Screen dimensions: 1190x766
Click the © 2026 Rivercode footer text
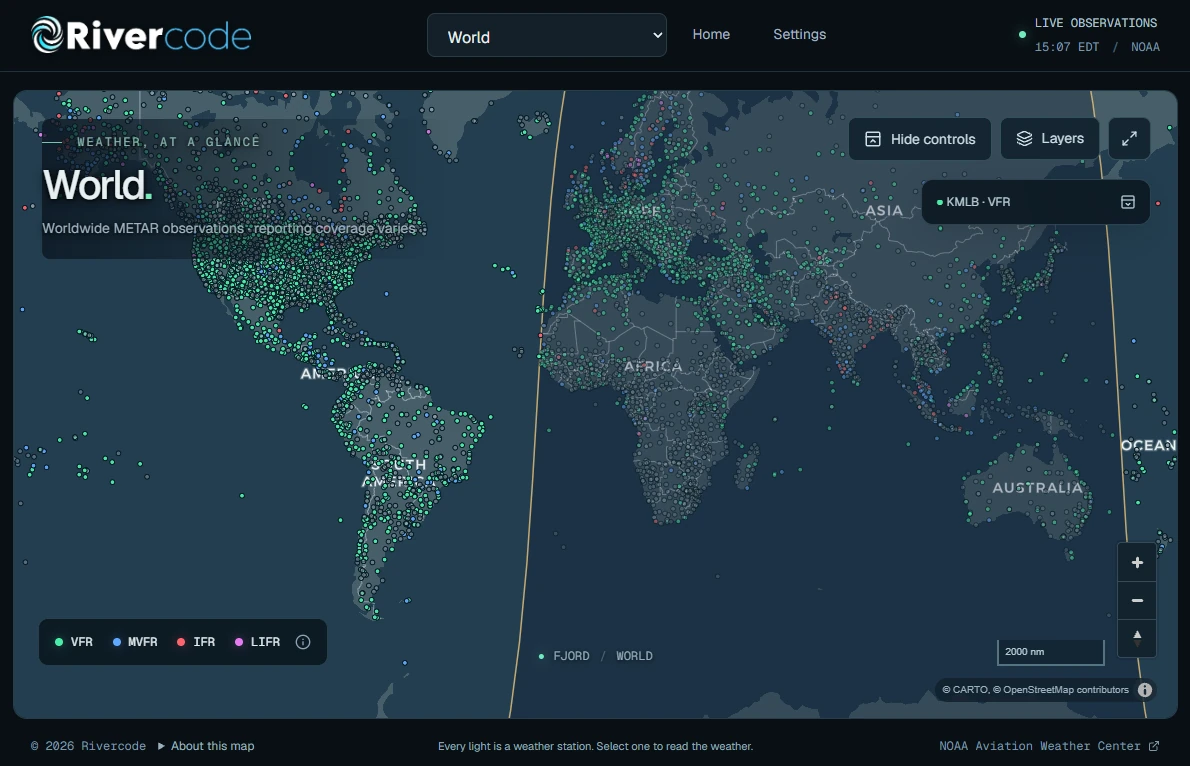pos(88,746)
